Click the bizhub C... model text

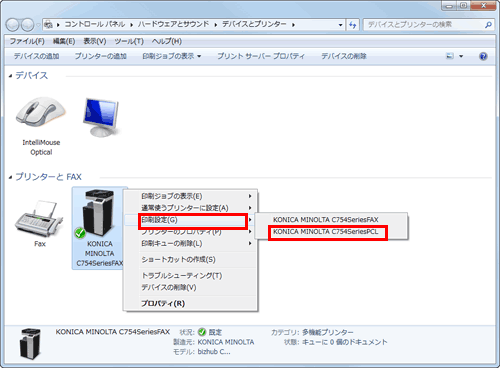coord(214,352)
